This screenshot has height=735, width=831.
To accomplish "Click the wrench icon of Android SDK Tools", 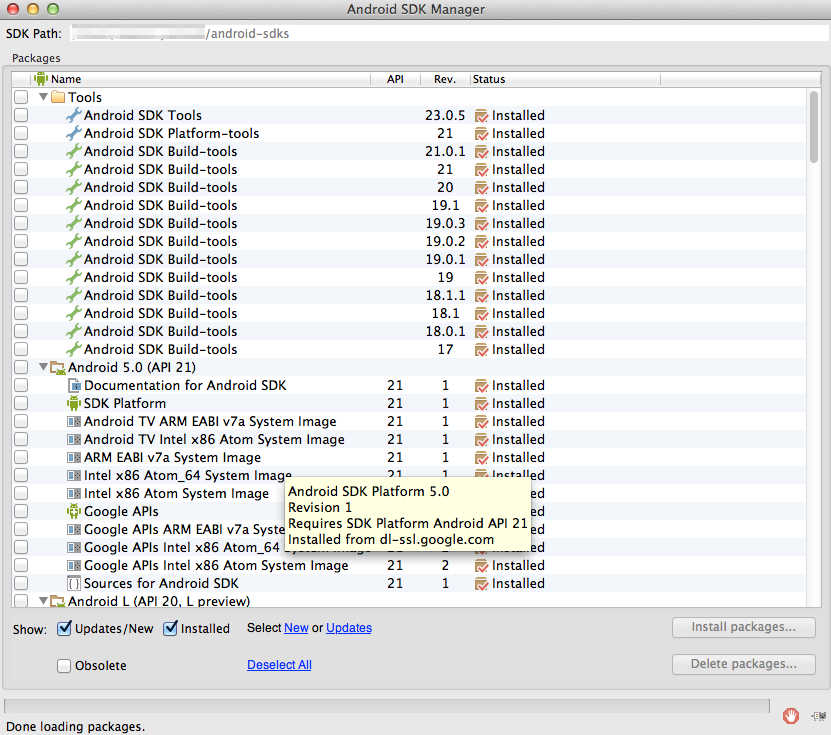I will 74,115.
